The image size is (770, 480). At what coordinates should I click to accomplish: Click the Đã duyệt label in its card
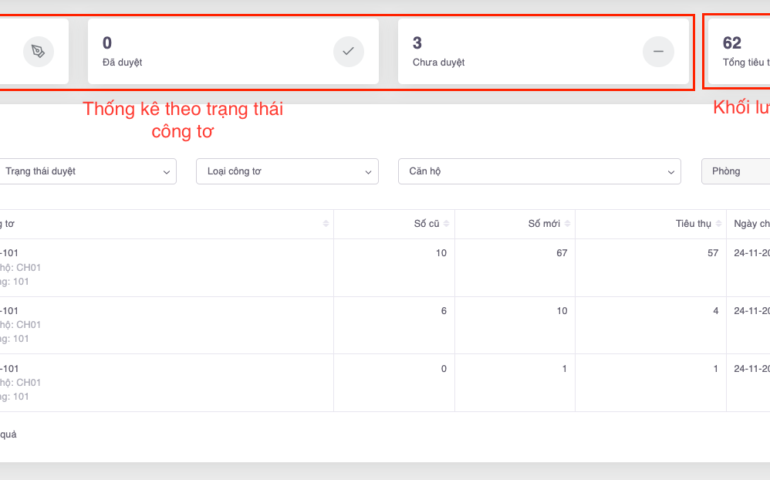tap(122, 62)
